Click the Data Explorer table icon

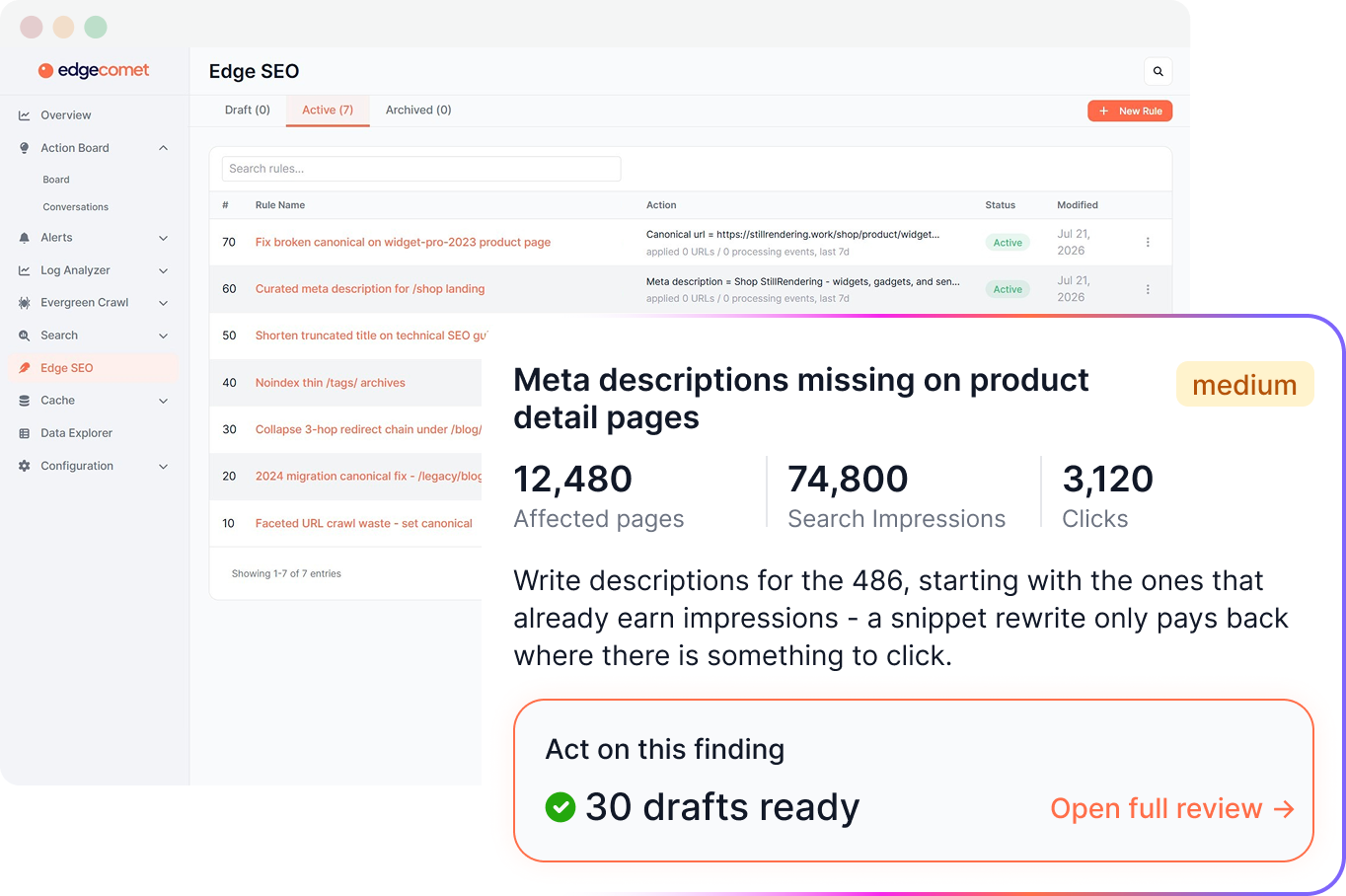pos(24,433)
